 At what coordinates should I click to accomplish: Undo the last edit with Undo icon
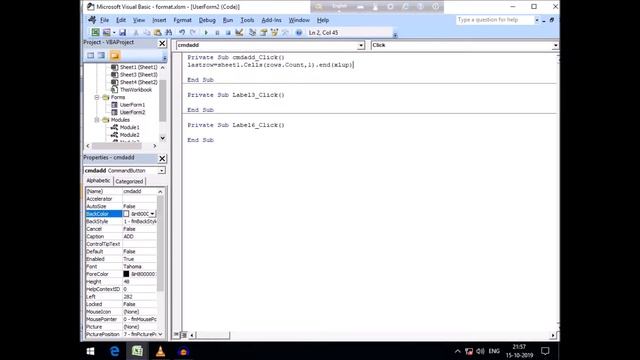(x=182, y=33)
